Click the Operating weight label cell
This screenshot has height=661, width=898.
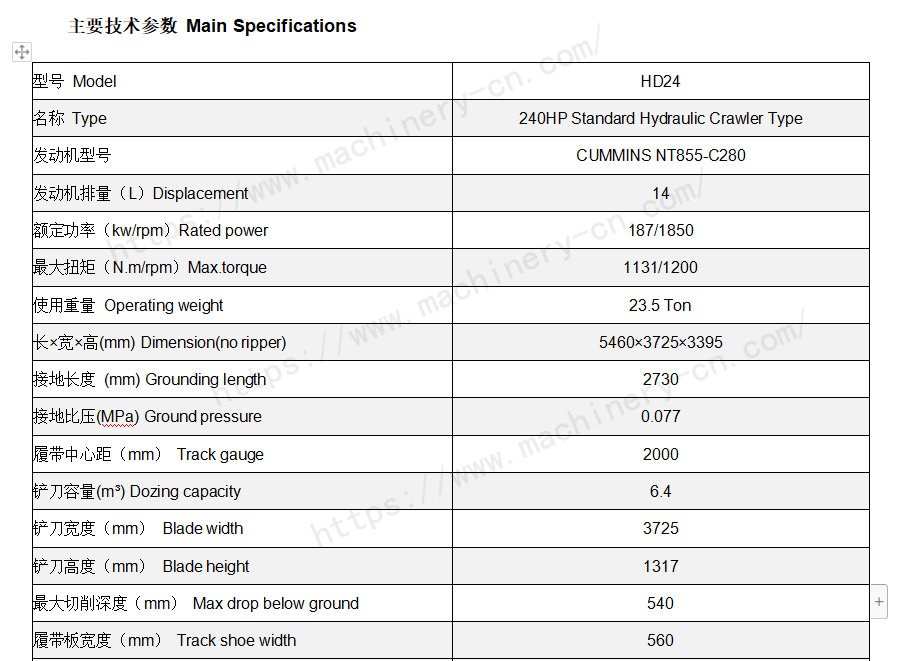pos(242,305)
